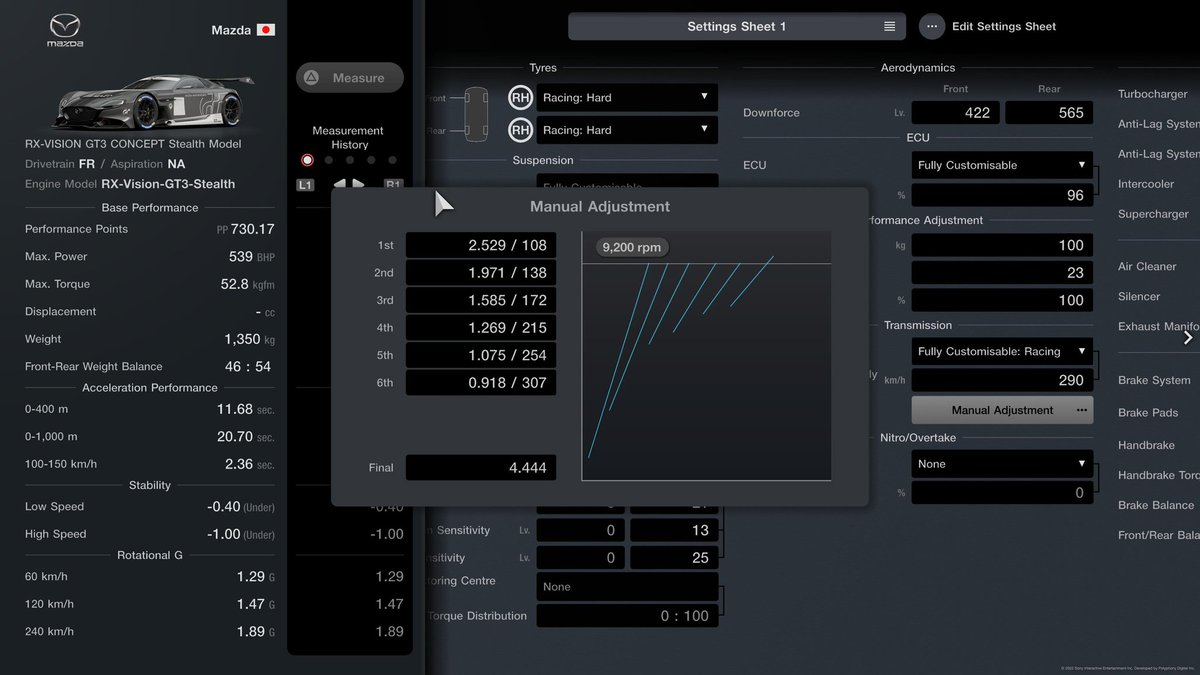
Task: Select the first measurement history dot
Action: coord(307,160)
